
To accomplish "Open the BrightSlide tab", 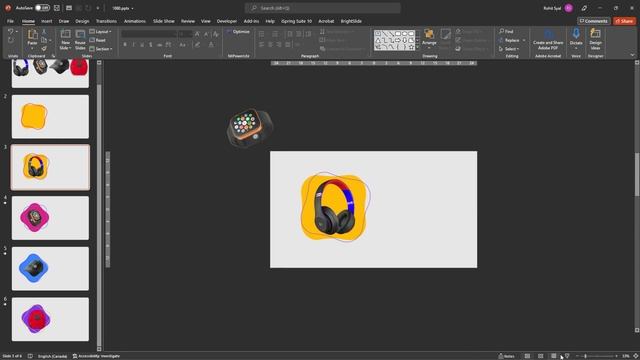I will point(351,21).
